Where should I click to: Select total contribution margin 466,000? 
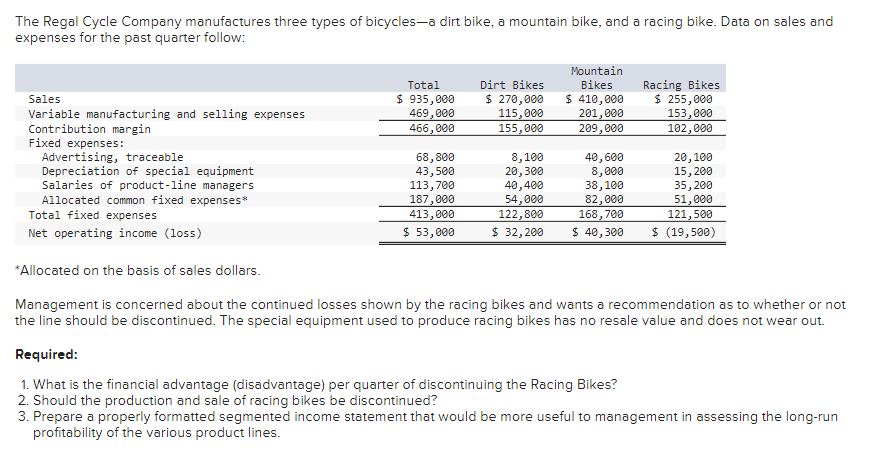pos(432,128)
